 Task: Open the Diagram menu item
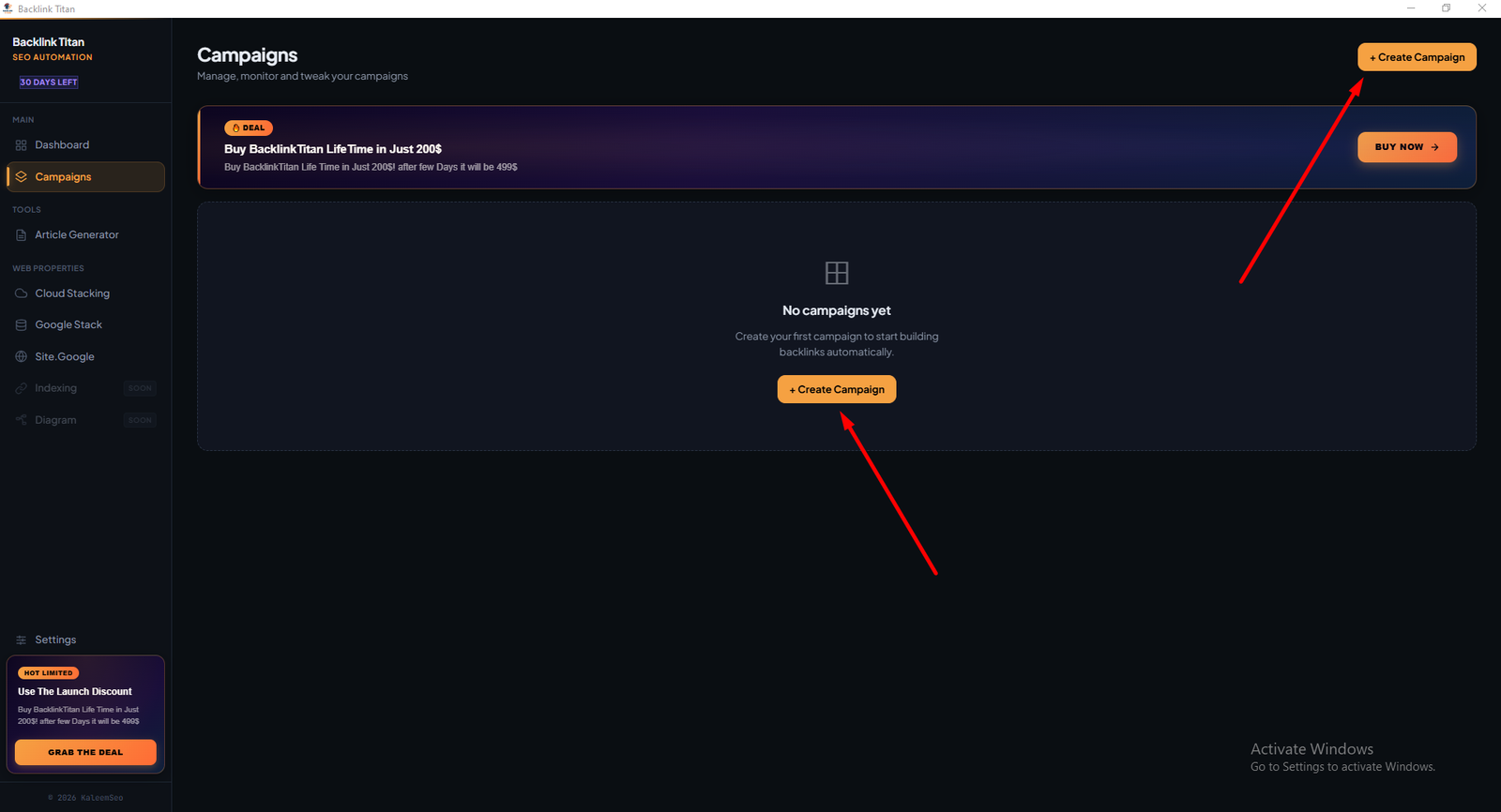point(85,420)
